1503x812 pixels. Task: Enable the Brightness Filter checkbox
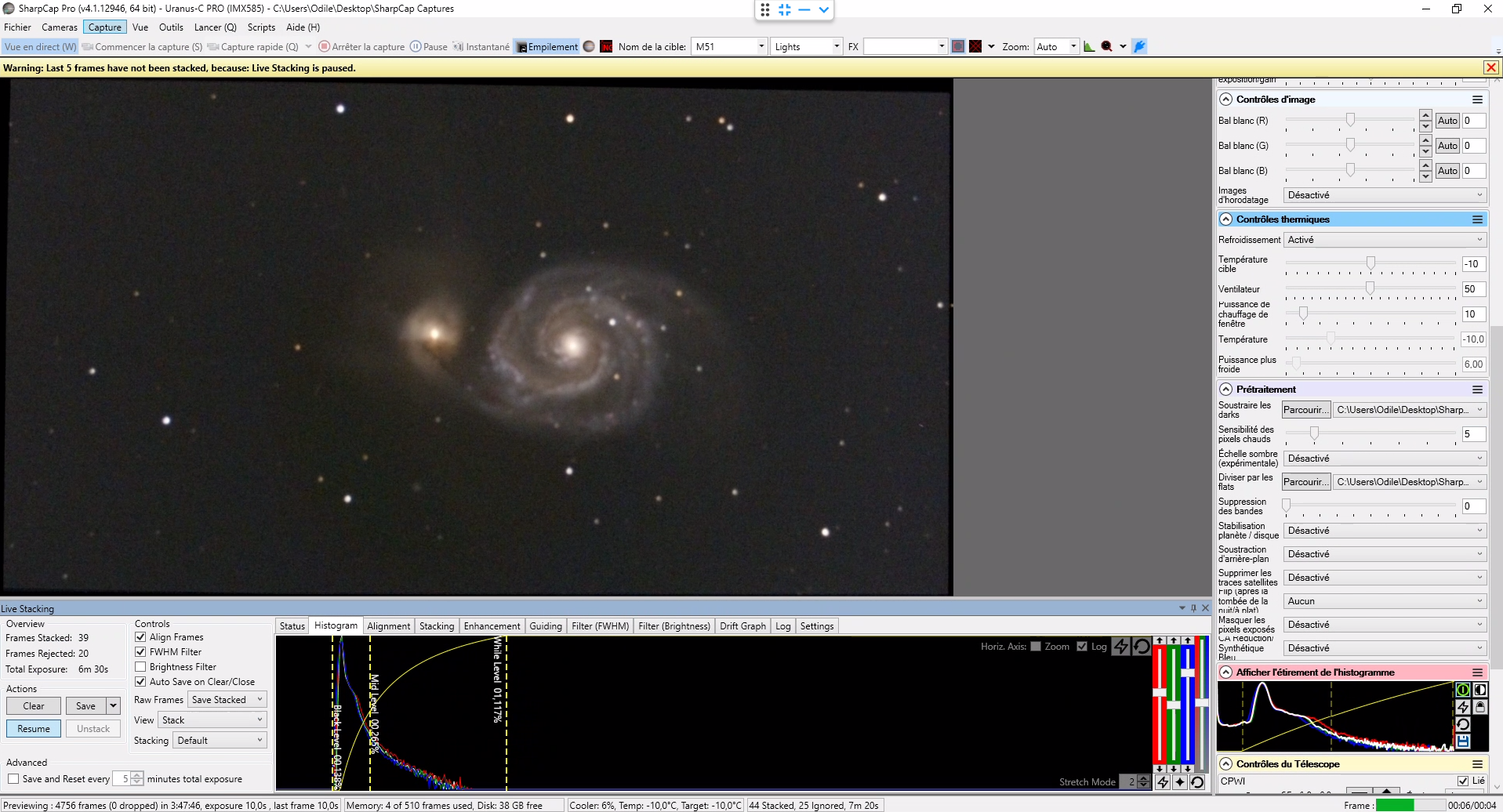point(140,667)
